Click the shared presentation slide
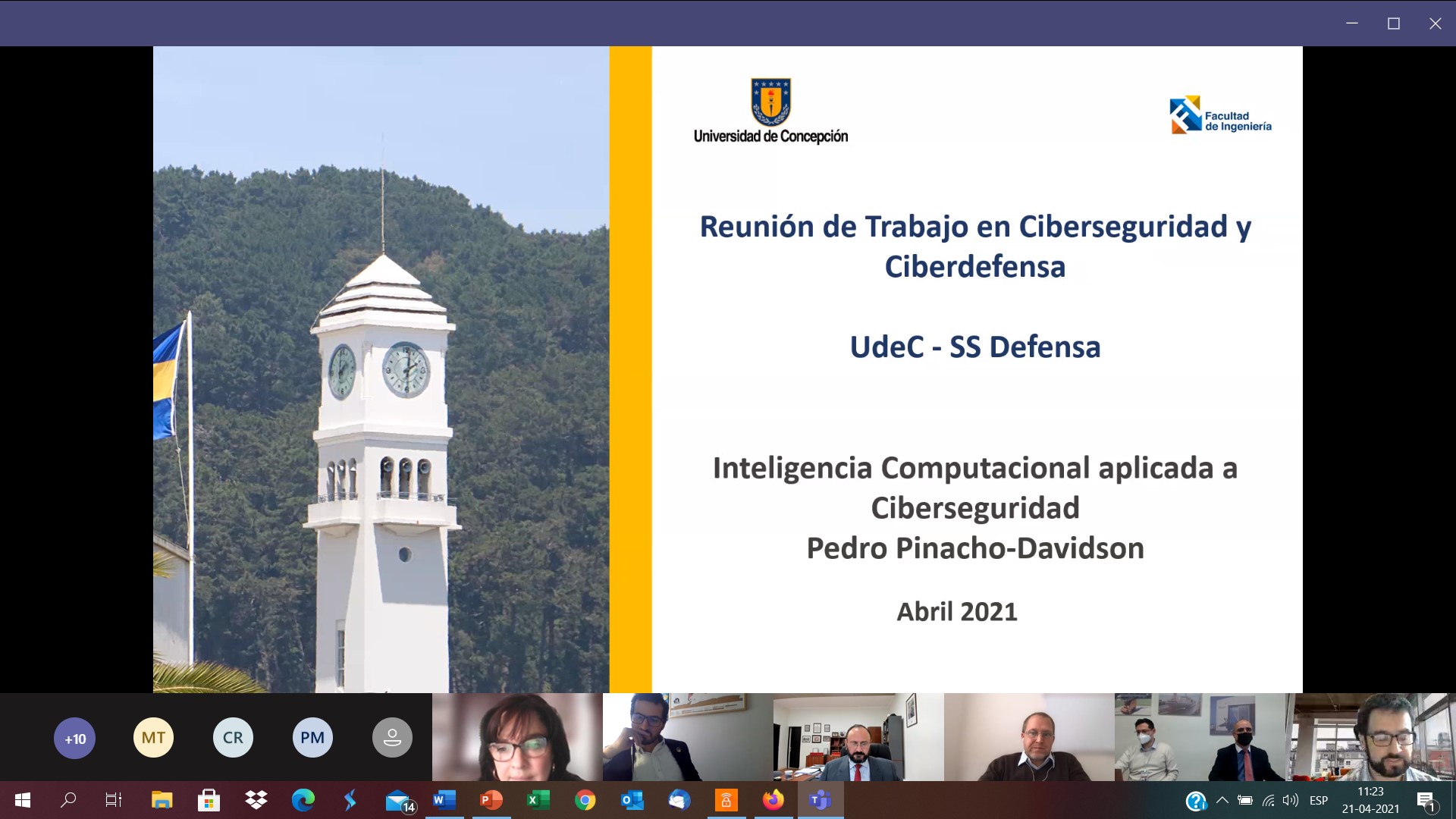 tap(728, 369)
